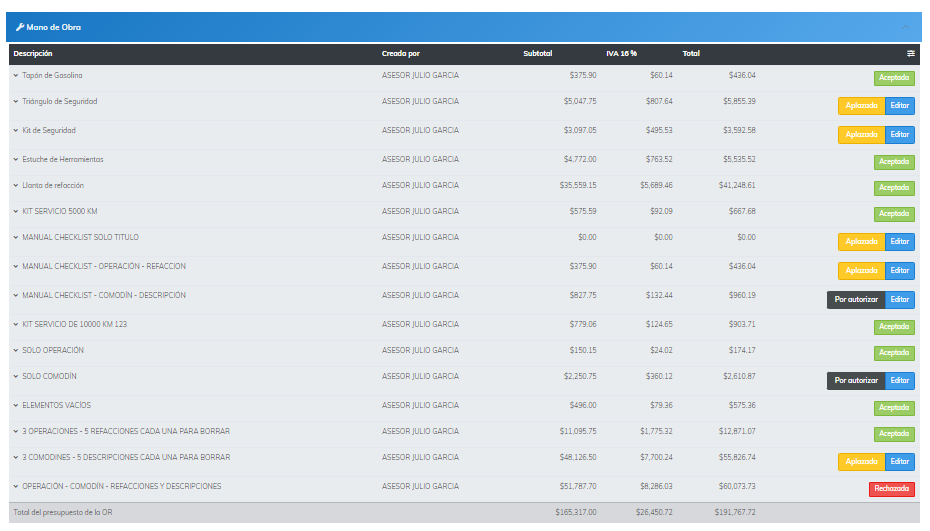Click the Mano de Obra panel title
930x531 pixels.
[x=53, y=27]
